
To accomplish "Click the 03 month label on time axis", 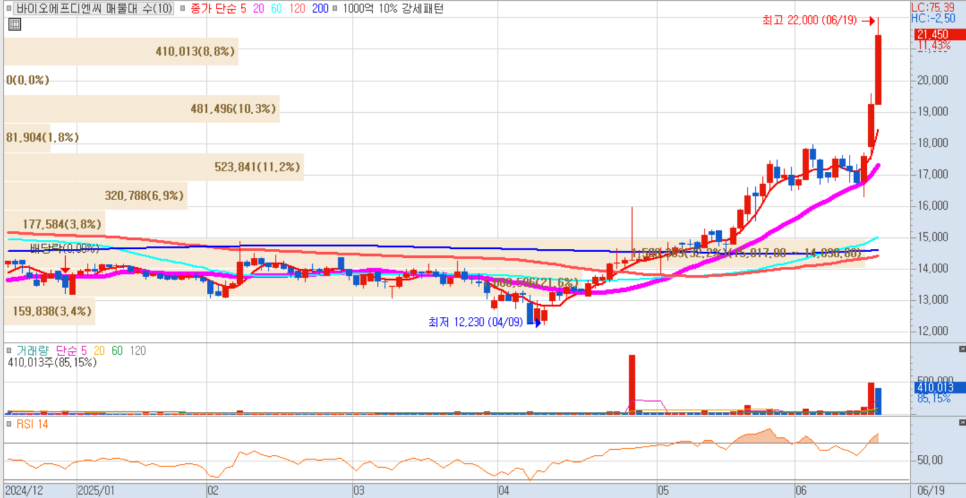I will tap(360, 491).
